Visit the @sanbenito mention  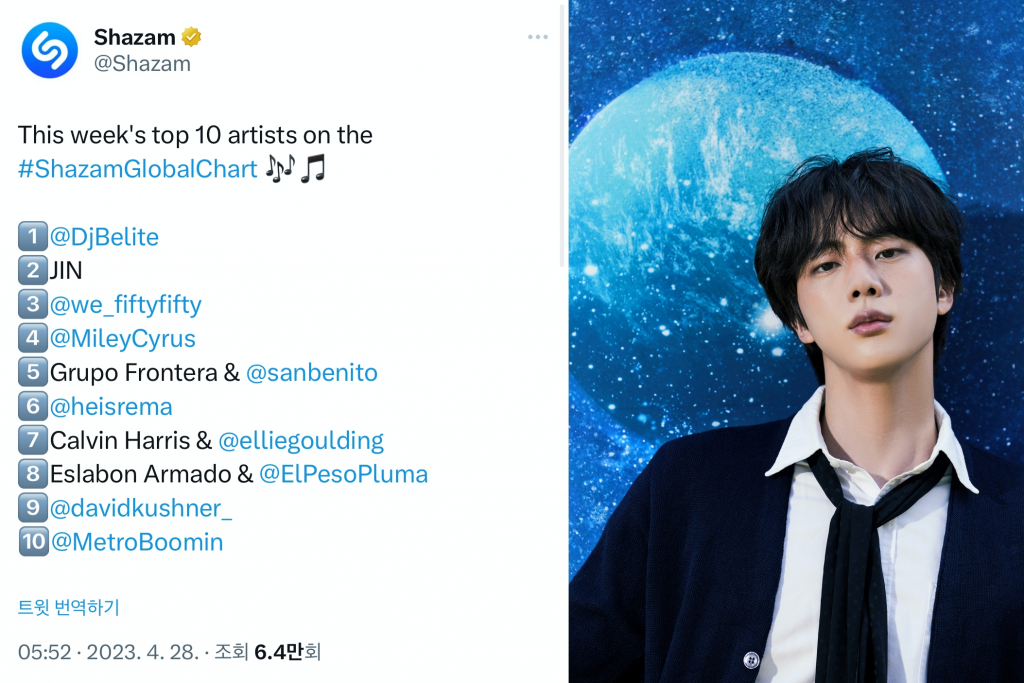pos(312,372)
